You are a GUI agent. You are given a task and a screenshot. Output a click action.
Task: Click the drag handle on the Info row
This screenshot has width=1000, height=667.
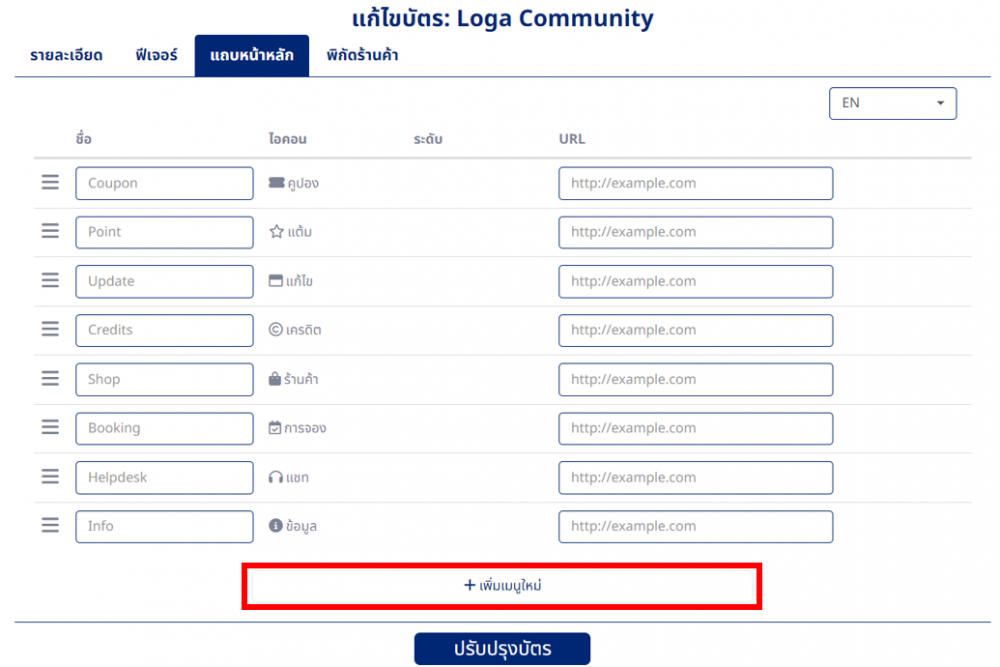49,524
